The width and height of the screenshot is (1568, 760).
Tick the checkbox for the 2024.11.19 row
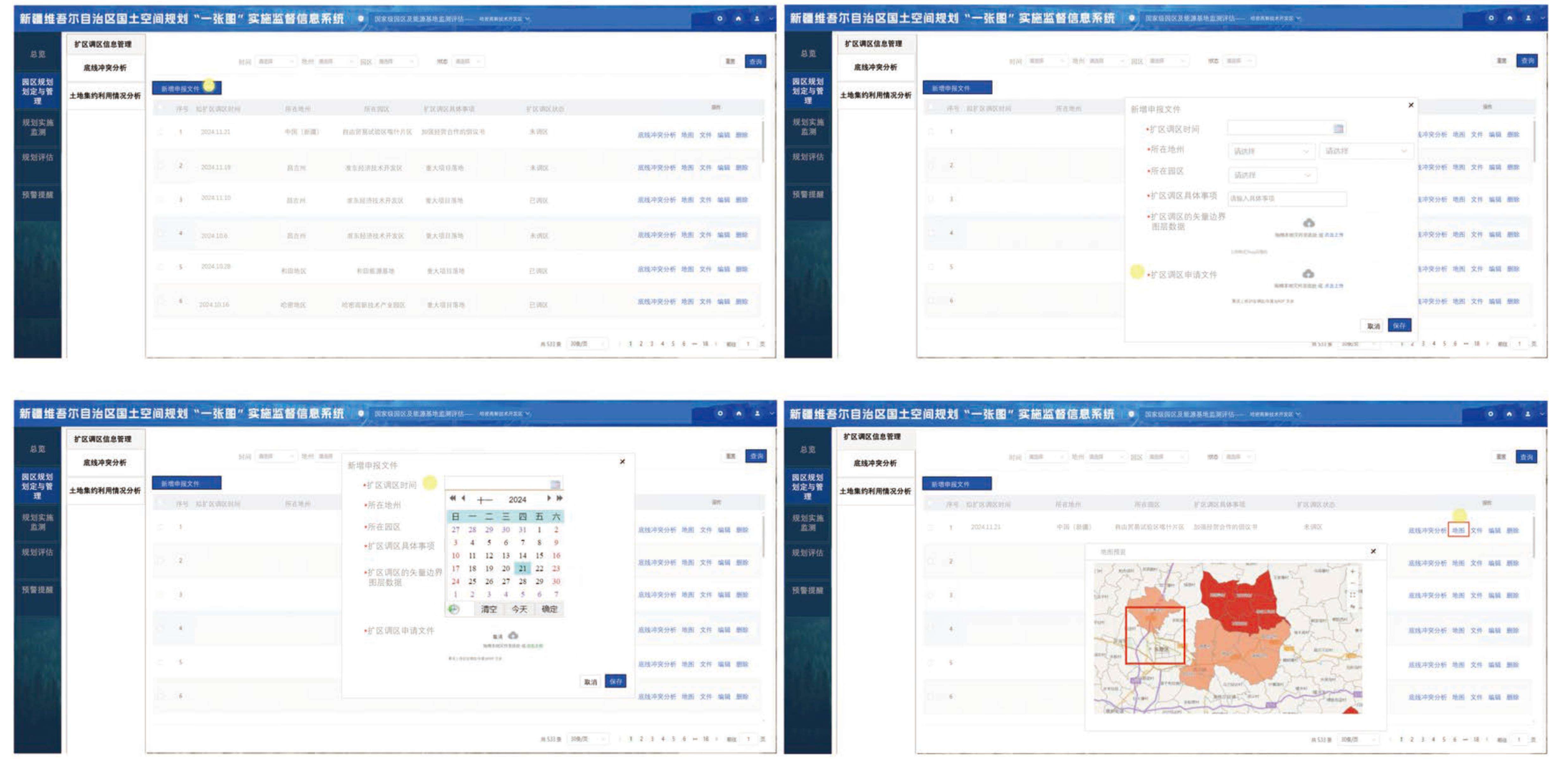tap(161, 166)
